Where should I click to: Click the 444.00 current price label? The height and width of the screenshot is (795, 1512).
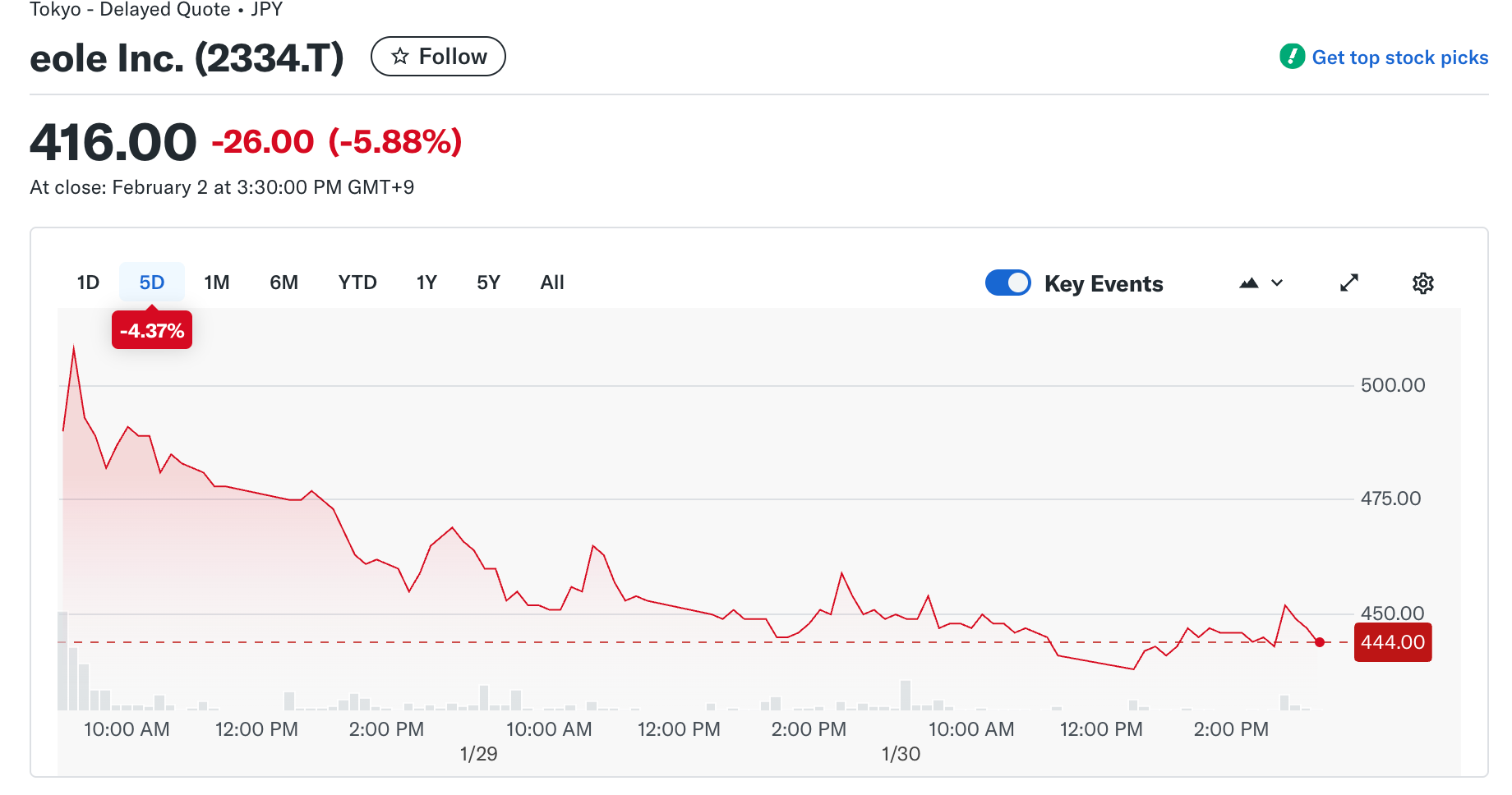[x=1392, y=642]
